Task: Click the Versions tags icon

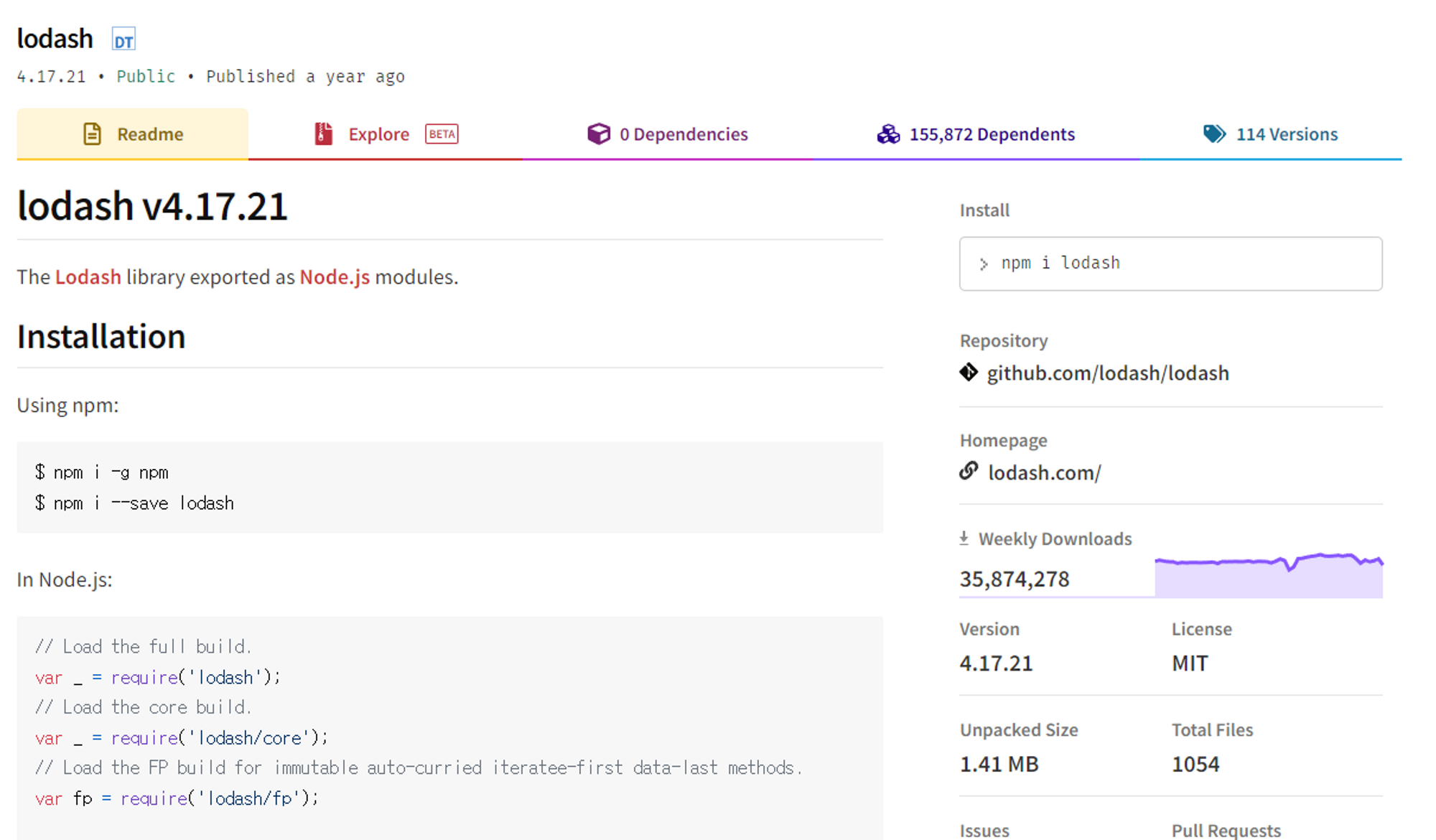Action: click(1214, 134)
